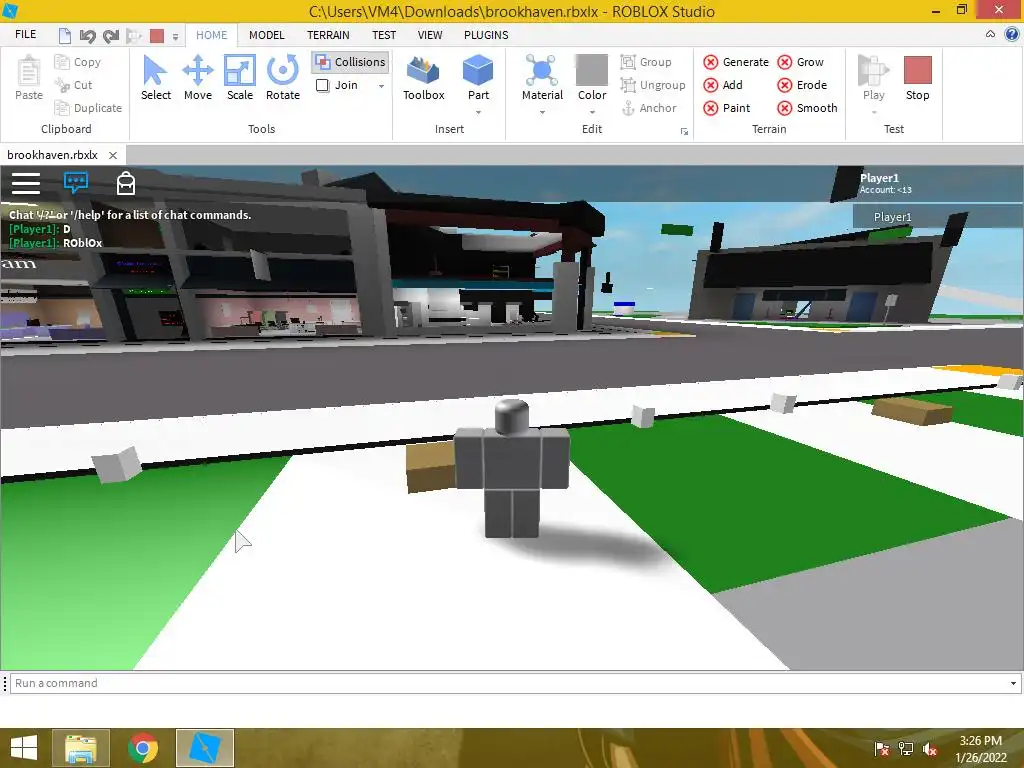The width and height of the screenshot is (1024, 768).
Task: Activate the Move tool
Action: click(198, 77)
